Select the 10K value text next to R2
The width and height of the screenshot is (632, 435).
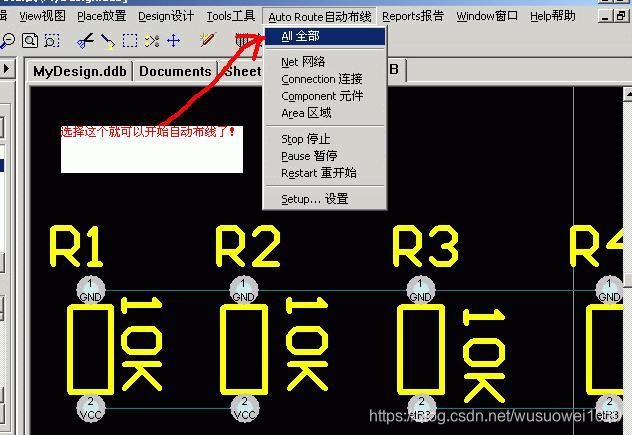point(307,344)
